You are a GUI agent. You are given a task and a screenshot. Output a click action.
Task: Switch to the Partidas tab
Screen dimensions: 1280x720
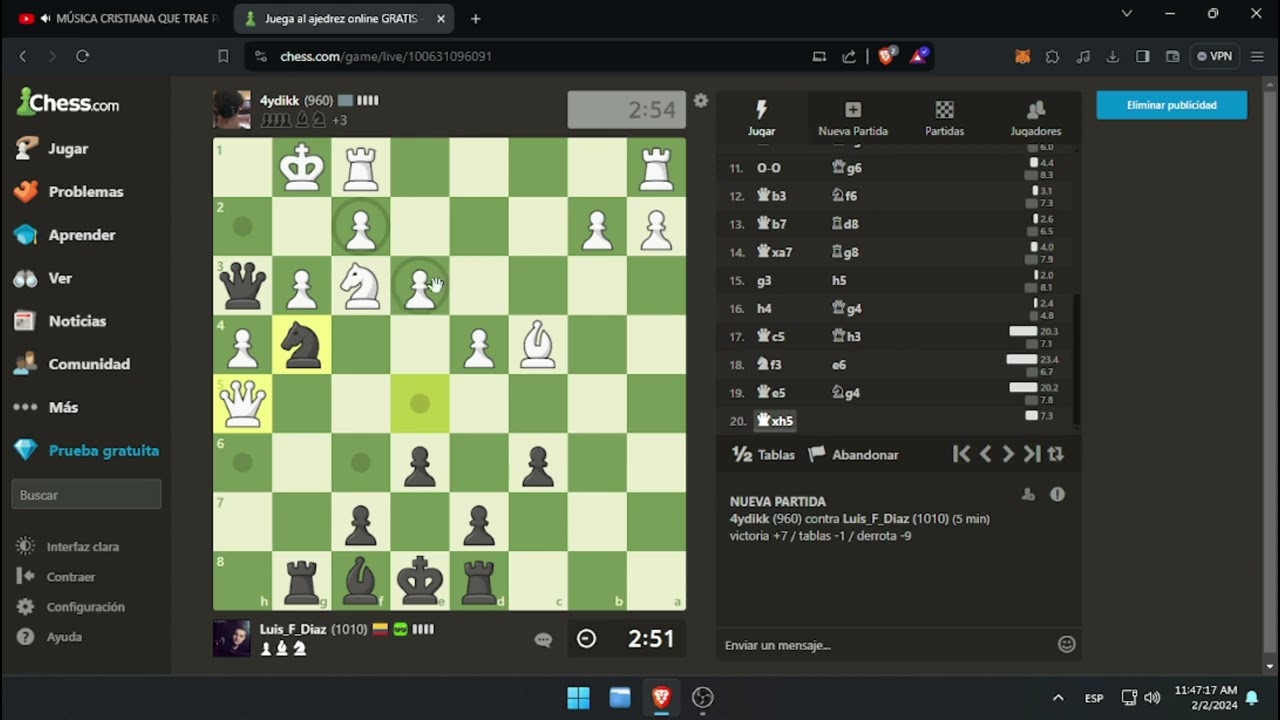coord(944,118)
